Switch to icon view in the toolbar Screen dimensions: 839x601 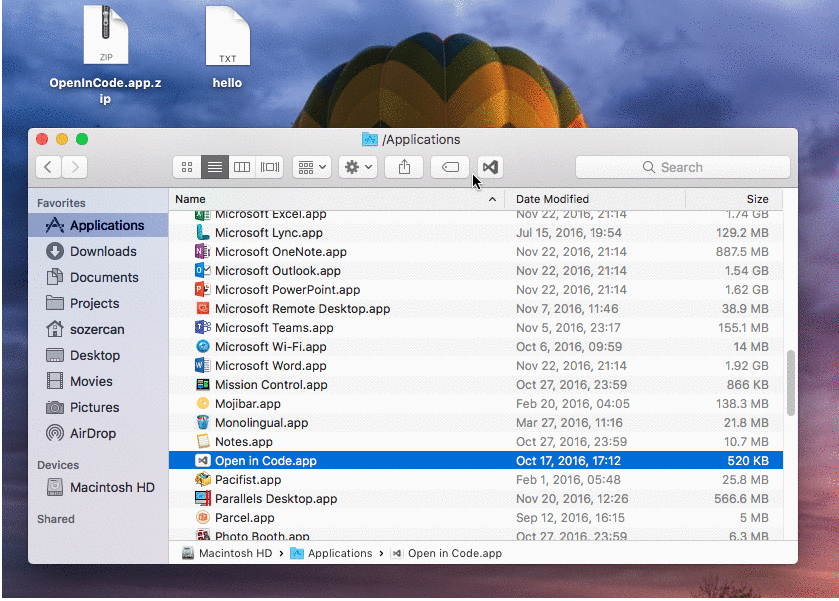click(187, 167)
